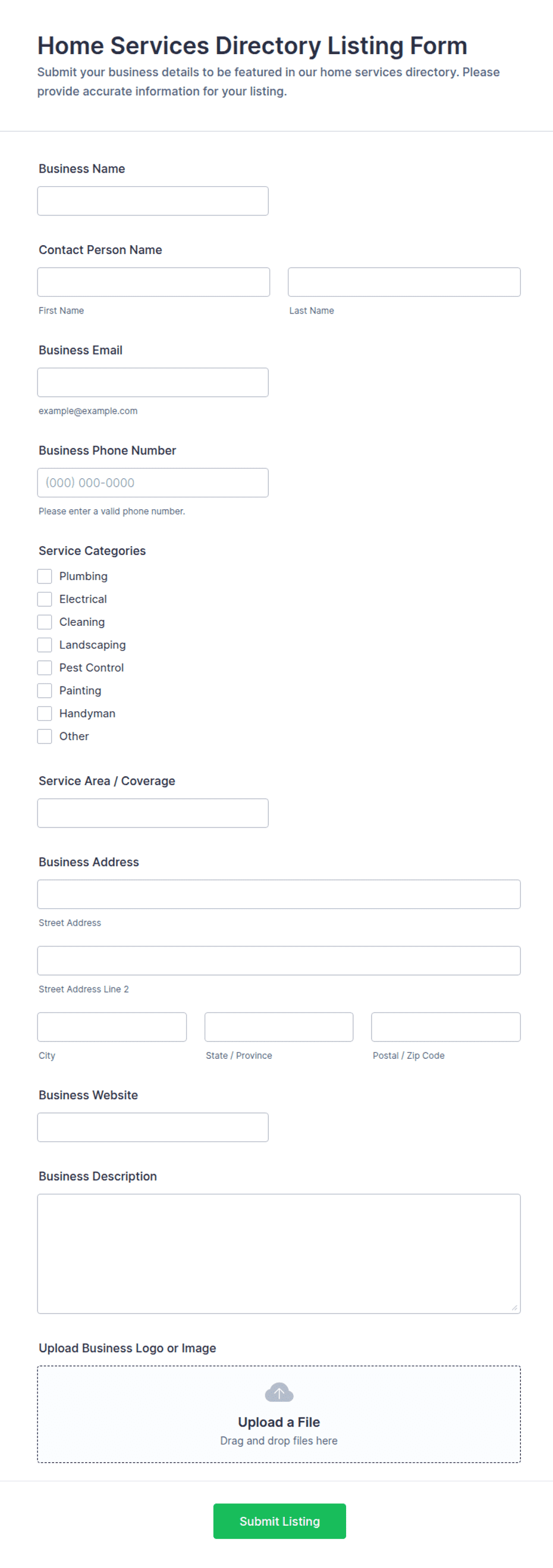
Task: Select the Postal / Zip Code field
Action: [446, 1027]
